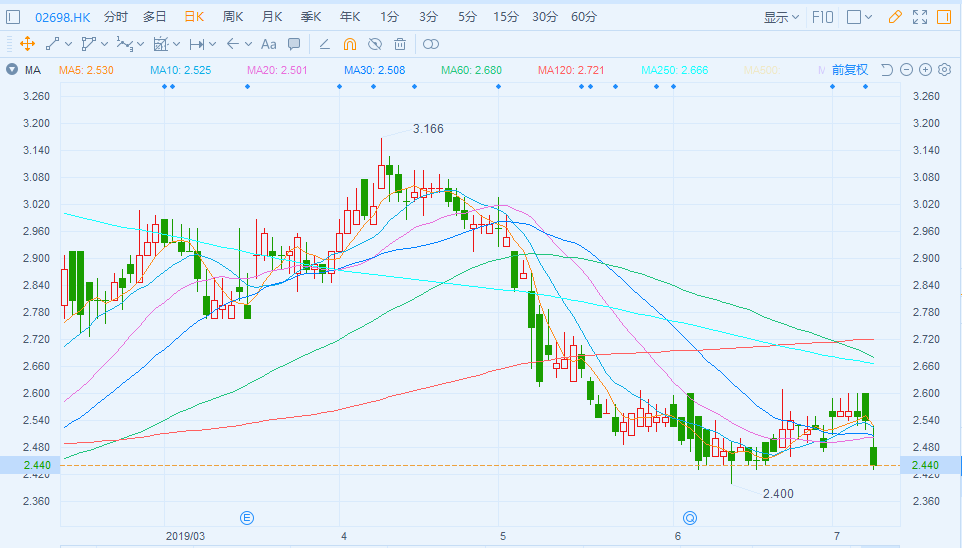This screenshot has width=962, height=548.
Task: Collapse the MA indicator legend
Action: 11,70
